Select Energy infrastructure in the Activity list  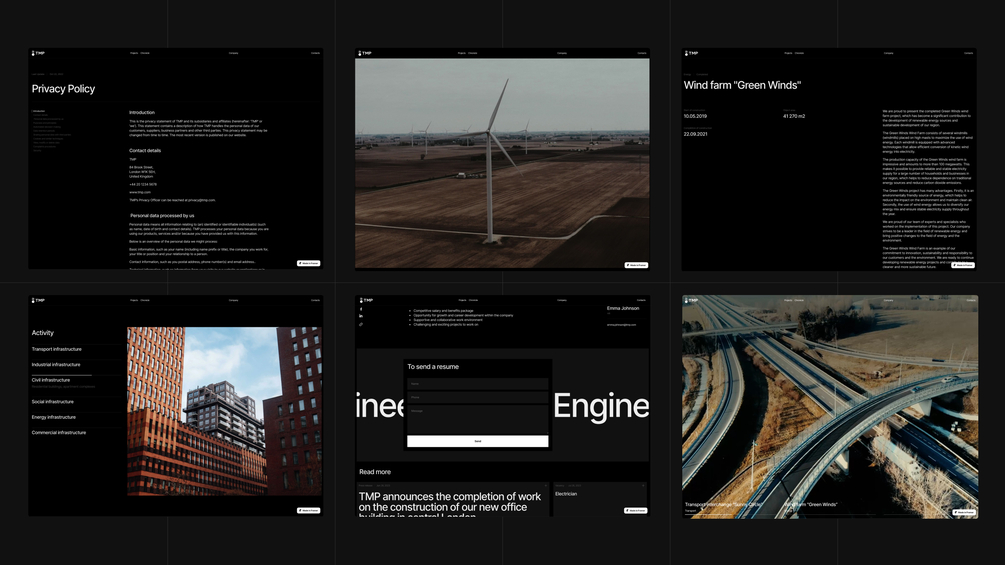point(54,417)
